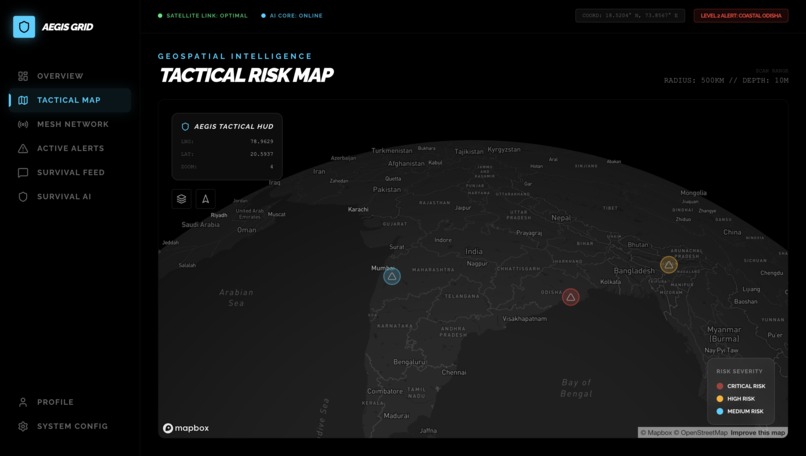Click the 'SATELLITE LINK: OPTIMAL' status text
Viewport: 806px width, 456px height.
[x=207, y=15]
